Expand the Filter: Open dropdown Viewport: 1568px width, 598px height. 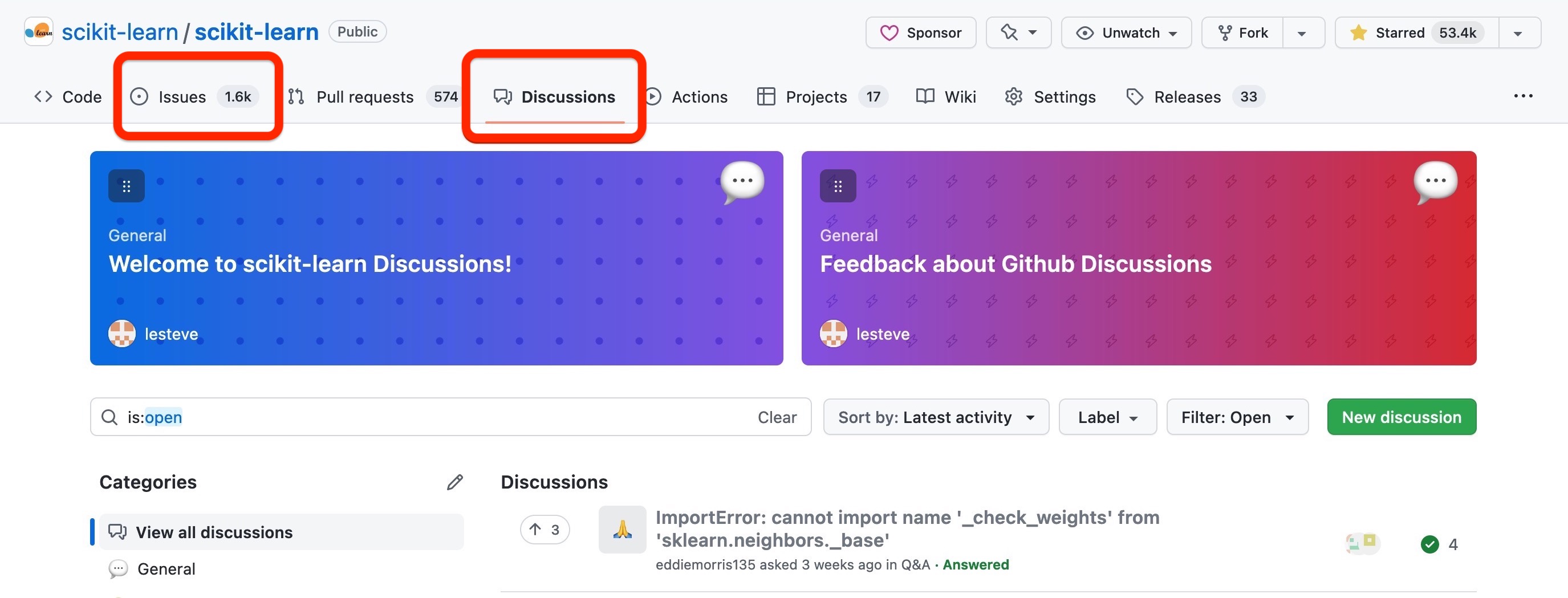pos(1237,417)
